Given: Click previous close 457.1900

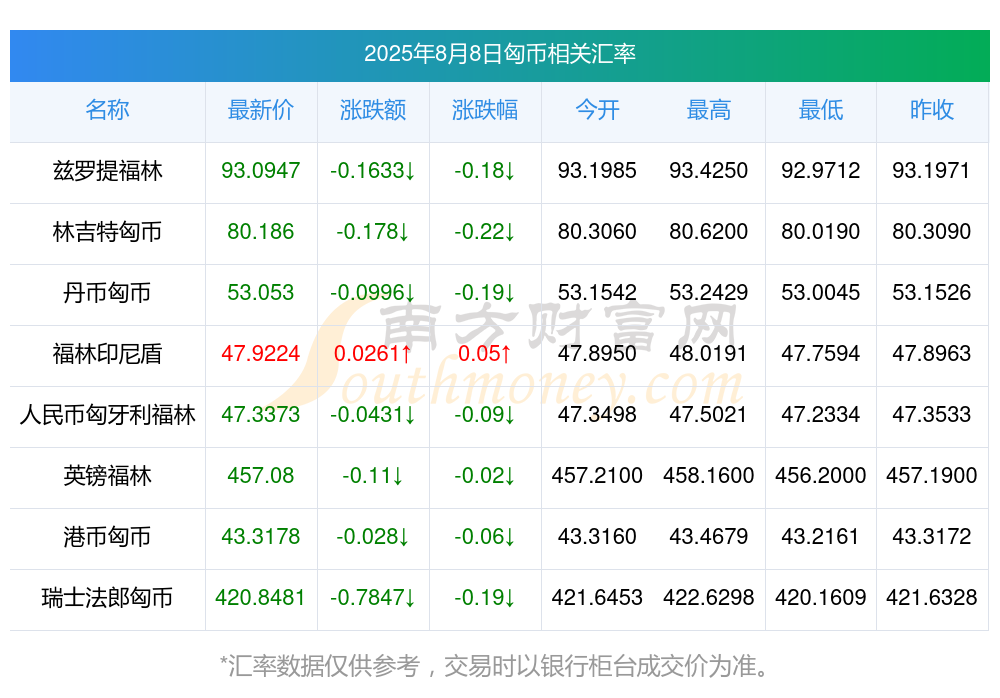Looking at the screenshot, I should tap(932, 475).
